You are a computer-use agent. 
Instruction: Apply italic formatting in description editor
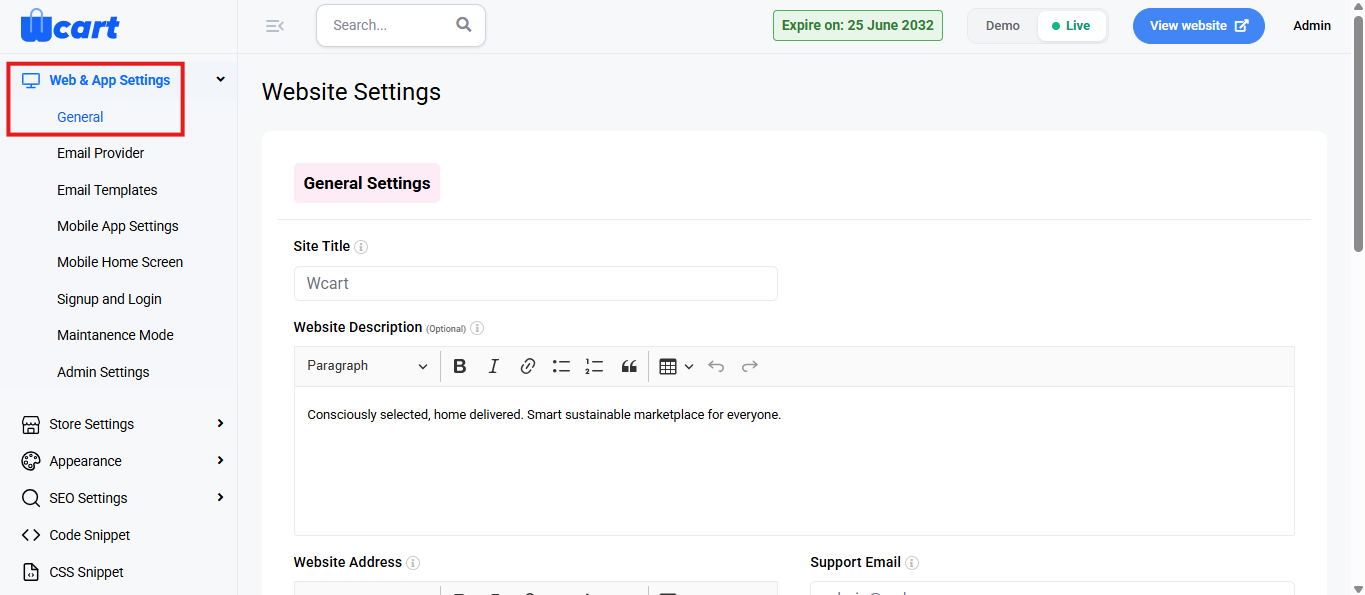click(493, 366)
